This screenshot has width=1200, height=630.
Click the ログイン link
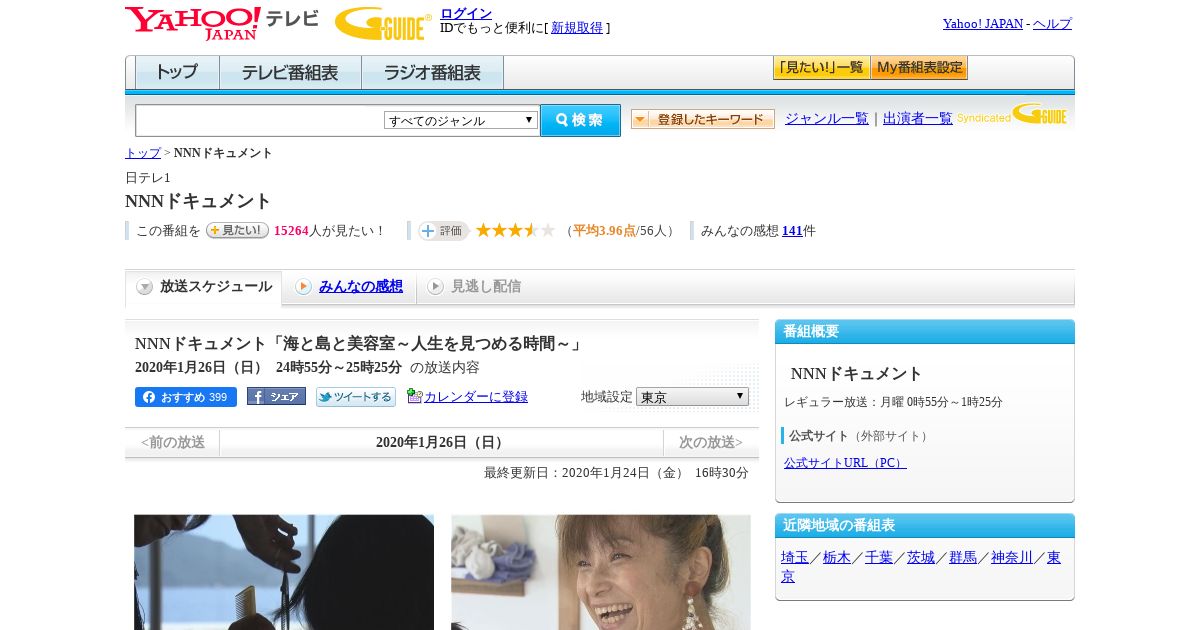[466, 13]
